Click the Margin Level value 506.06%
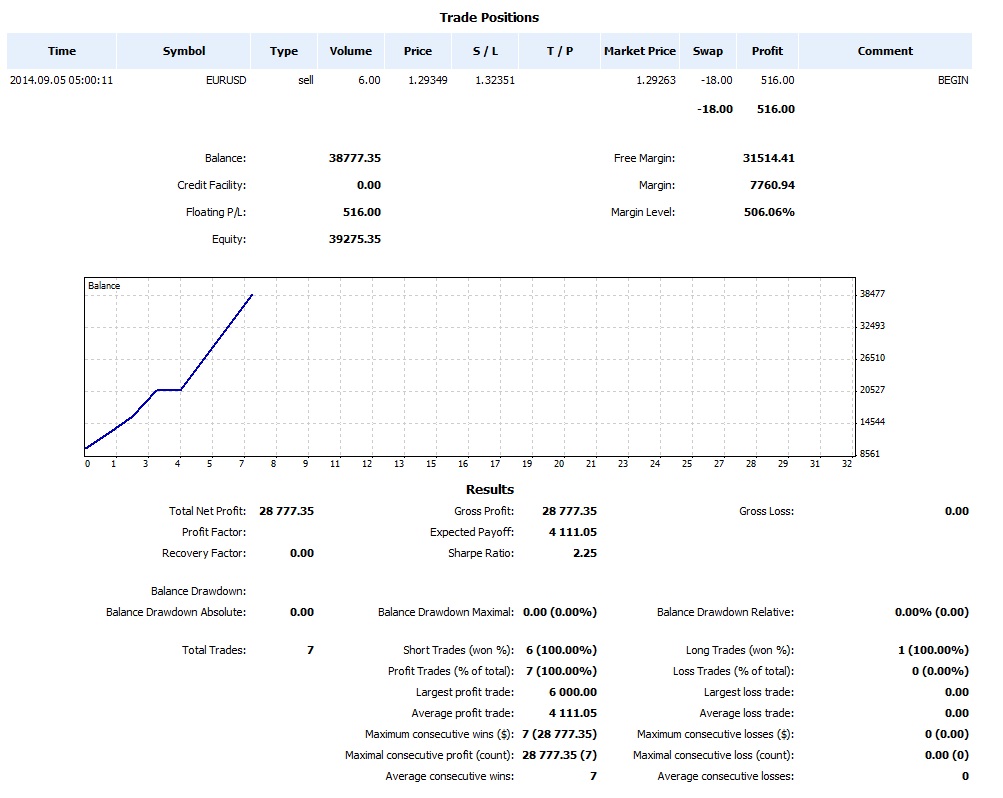1003x798 pixels. [770, 212]
